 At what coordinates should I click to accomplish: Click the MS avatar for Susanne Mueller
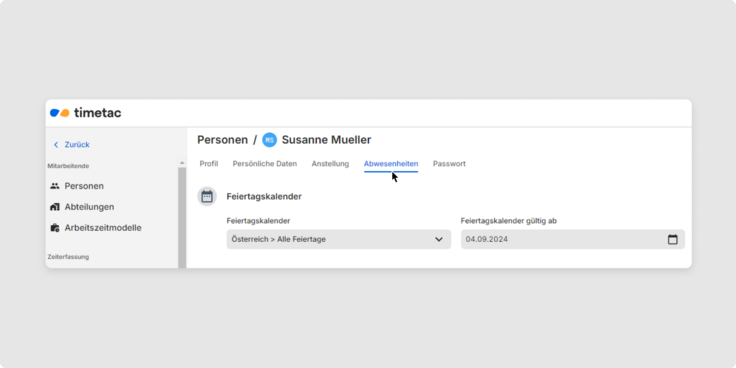click(269, 140)
